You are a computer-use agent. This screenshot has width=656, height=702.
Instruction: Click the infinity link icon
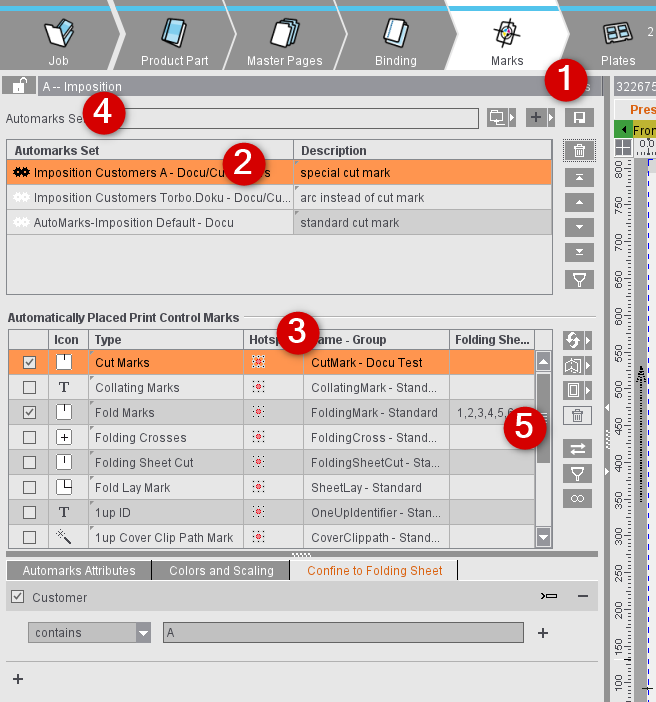(x=577, y=498)
